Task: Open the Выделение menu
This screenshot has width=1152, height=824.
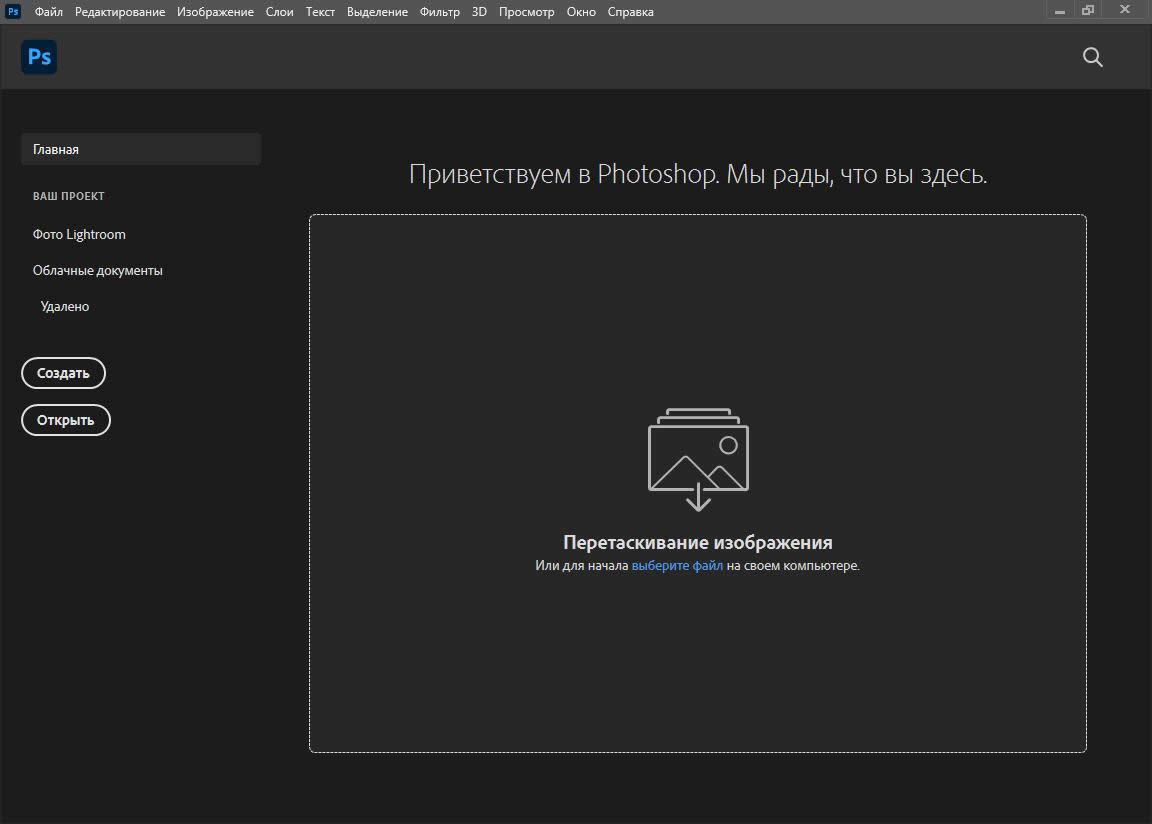Action: (377, 12)
